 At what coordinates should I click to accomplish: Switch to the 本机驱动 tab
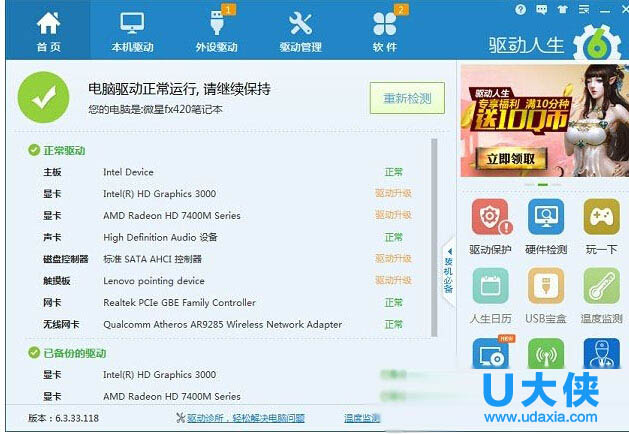tap(132, 30)
